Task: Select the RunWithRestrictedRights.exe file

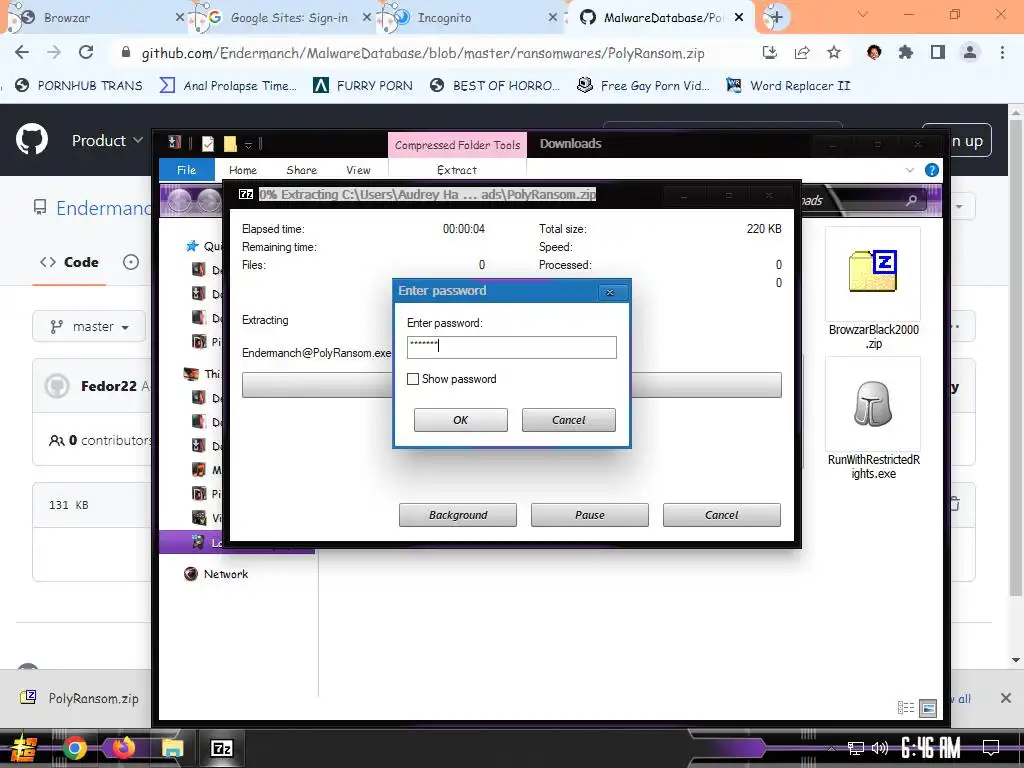Action: click(873, 419)
